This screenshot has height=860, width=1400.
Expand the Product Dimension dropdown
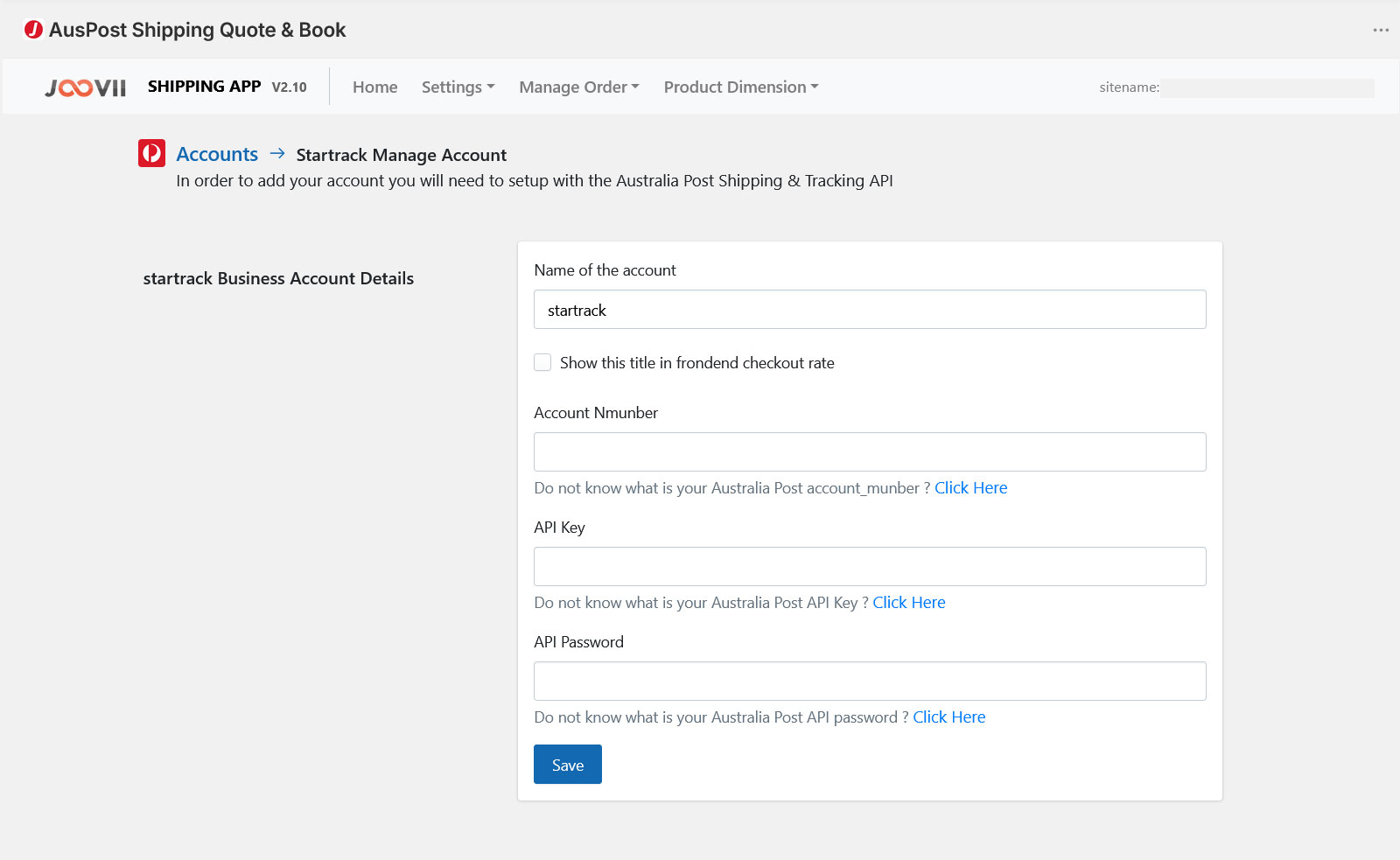740,87
